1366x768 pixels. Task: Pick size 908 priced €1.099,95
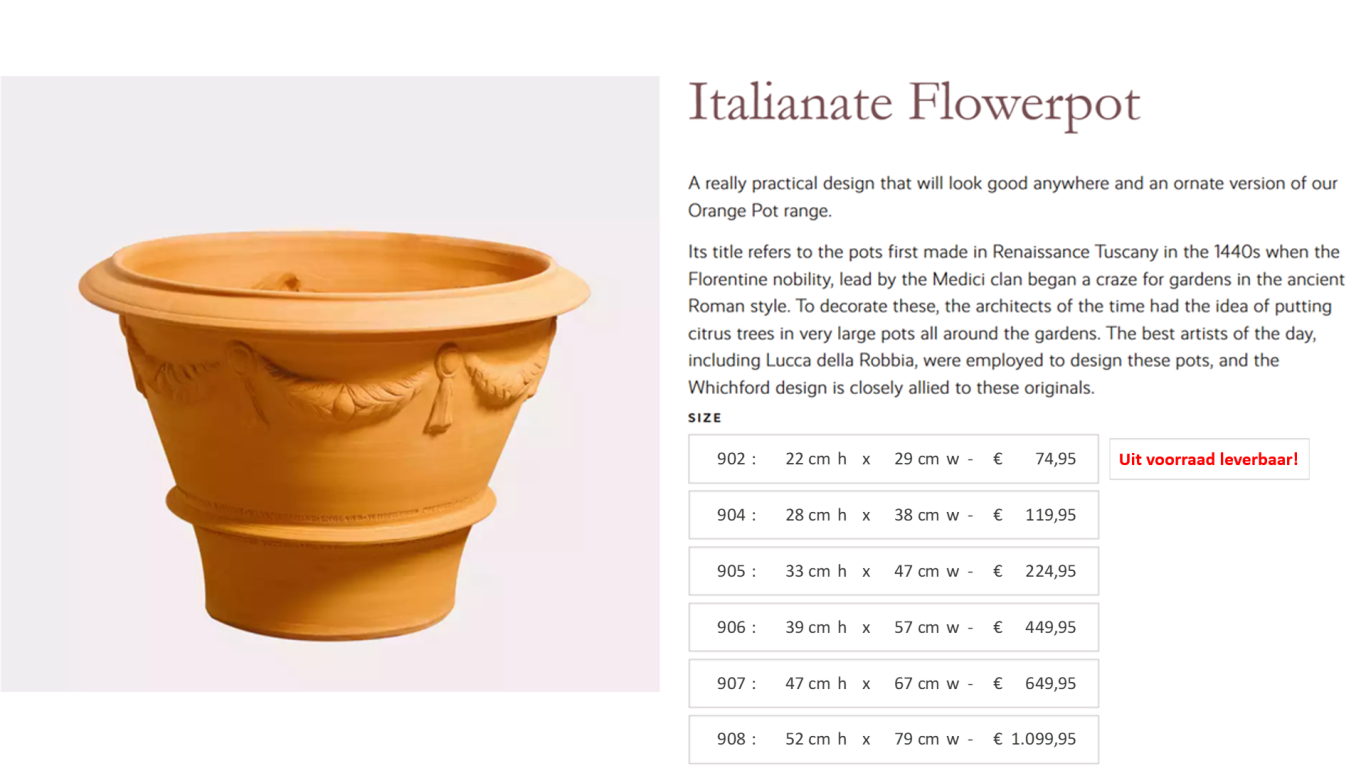pos(893,739)
